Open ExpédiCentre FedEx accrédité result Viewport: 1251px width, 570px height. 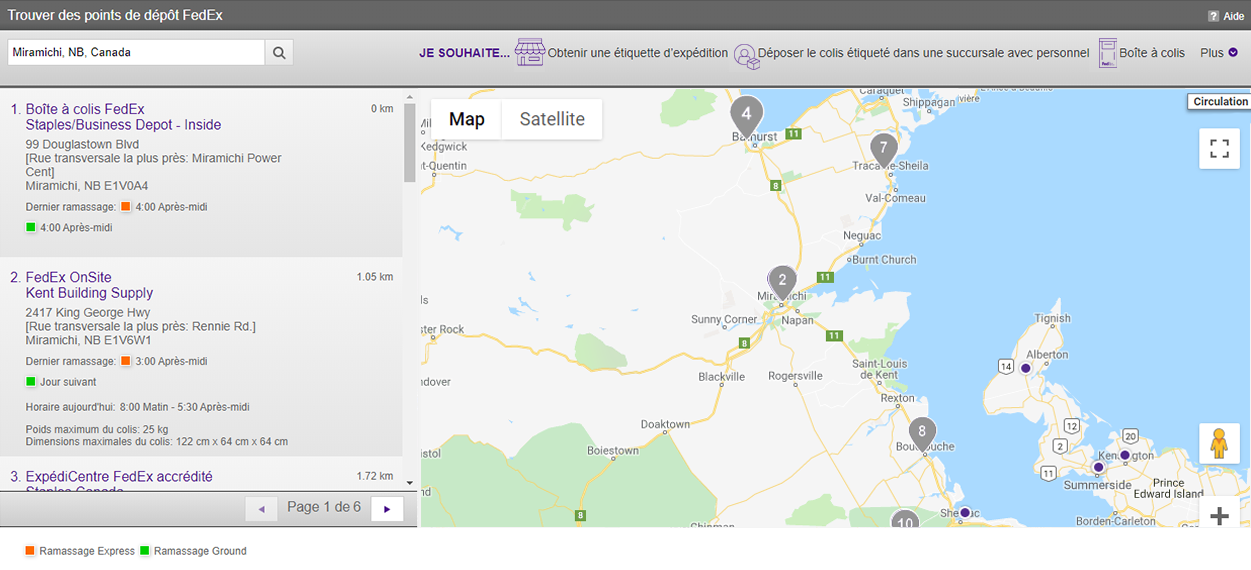(119, 477)
